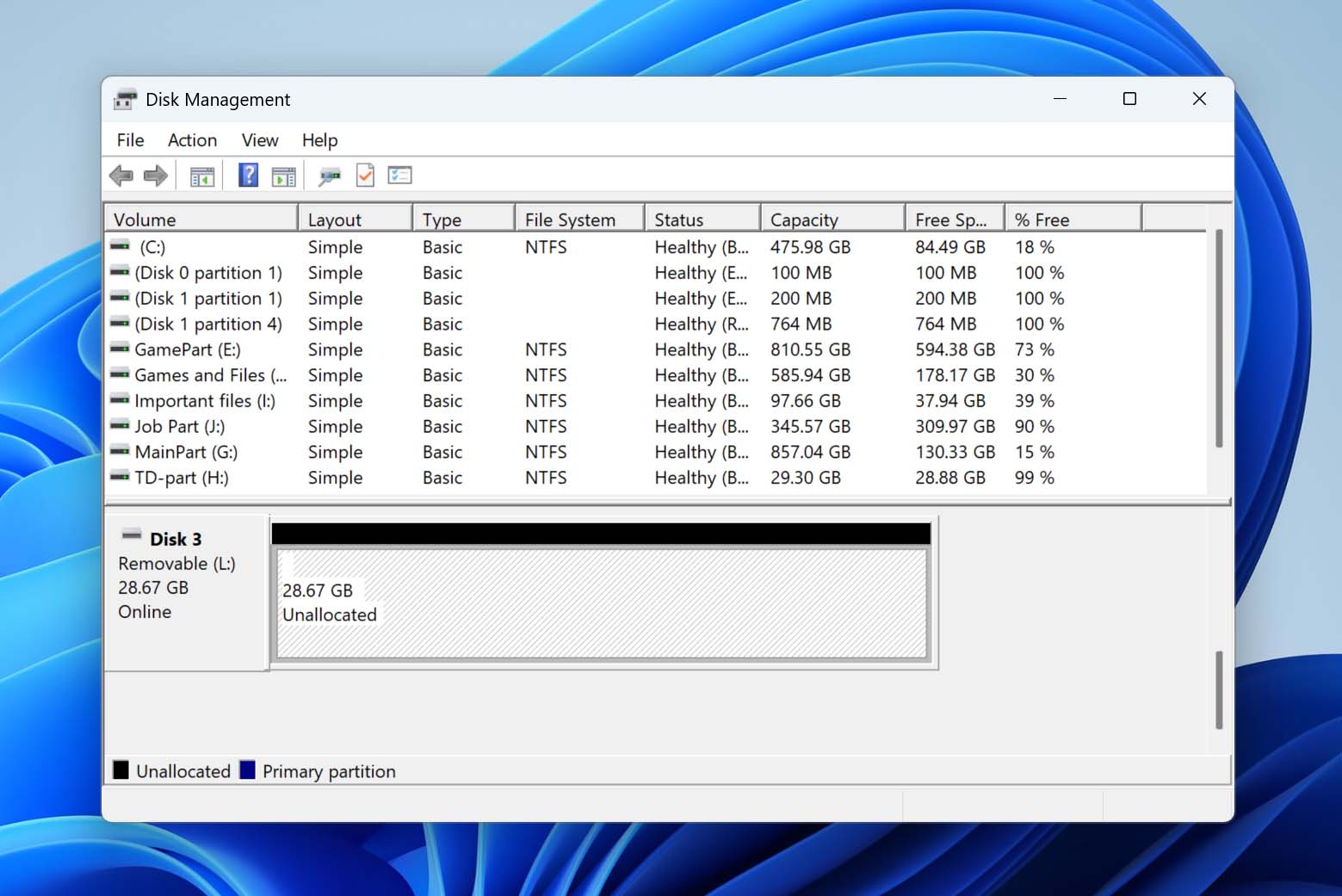Open Help via the blue question mark icon
Viewport: 1342px width, 896px height.
point(248,176)
